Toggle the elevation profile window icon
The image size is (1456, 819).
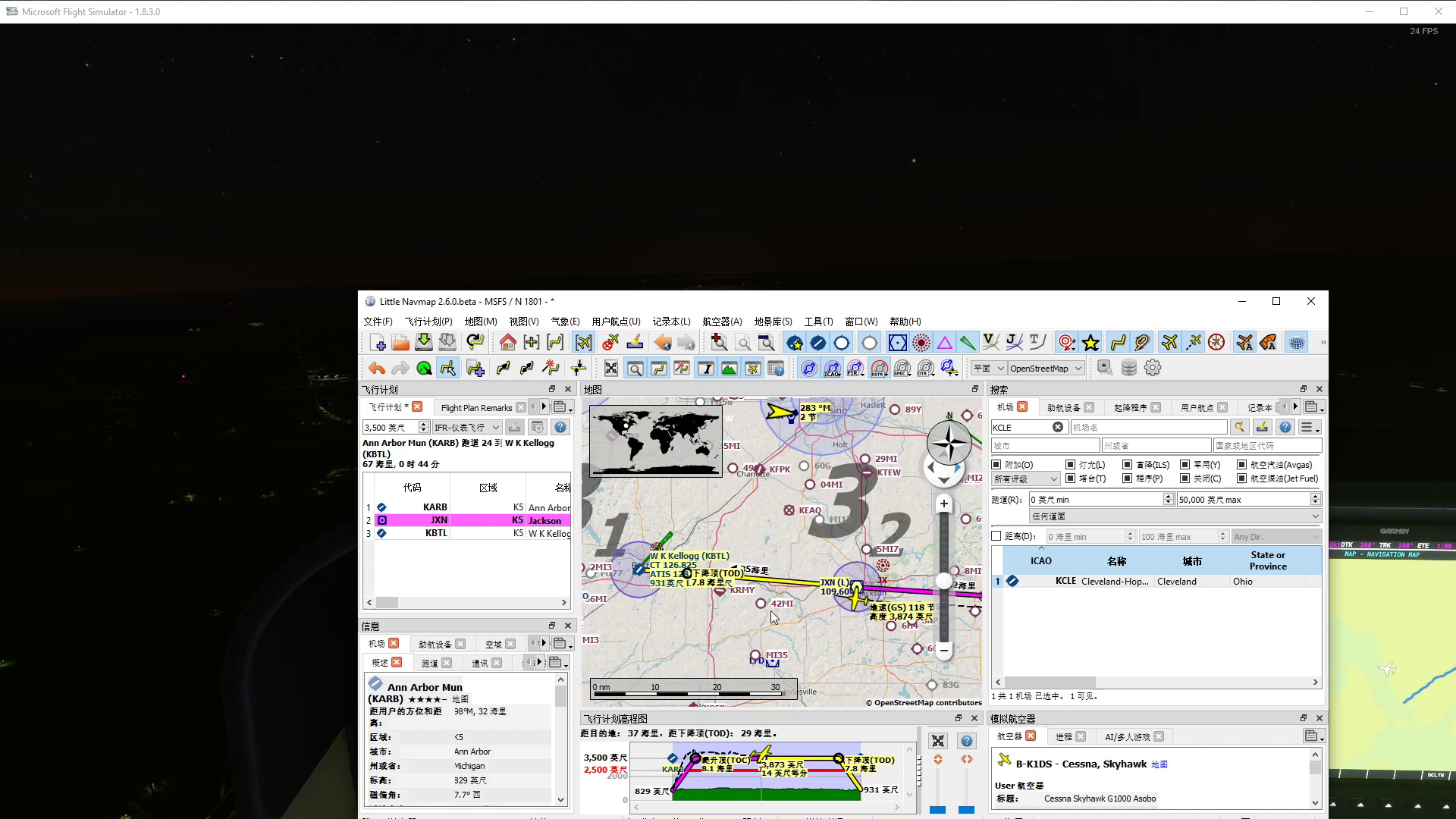click(x=729, y=369)
